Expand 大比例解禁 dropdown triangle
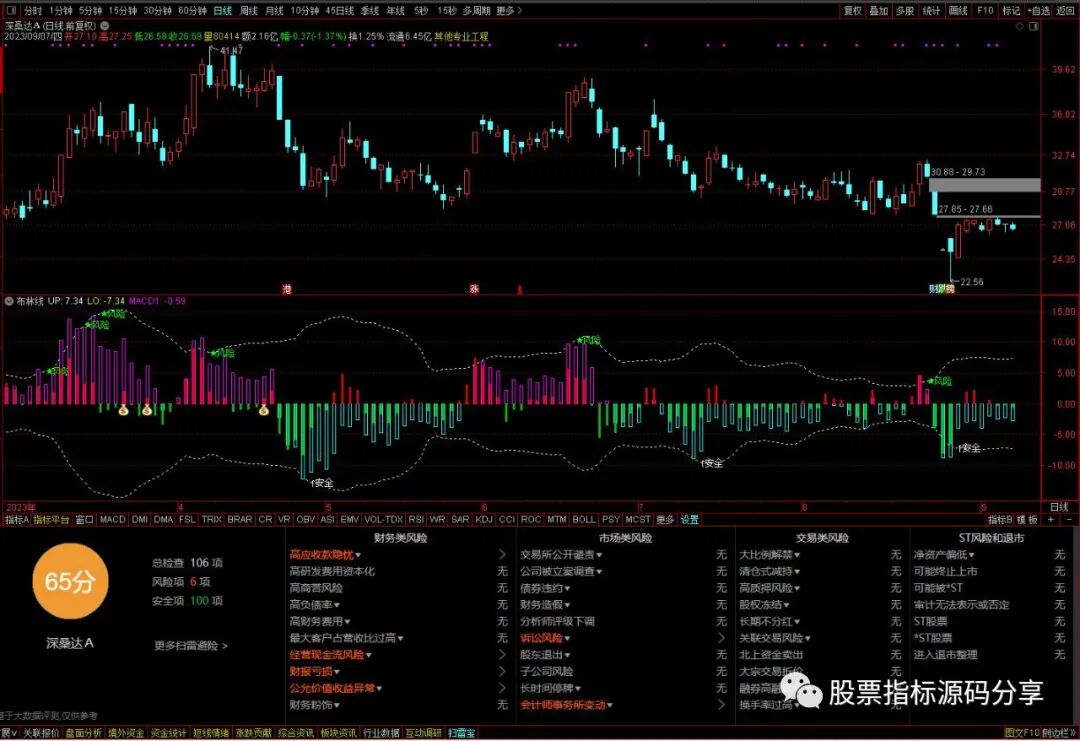The image size is (1080, 741). (x=797, y=555)
